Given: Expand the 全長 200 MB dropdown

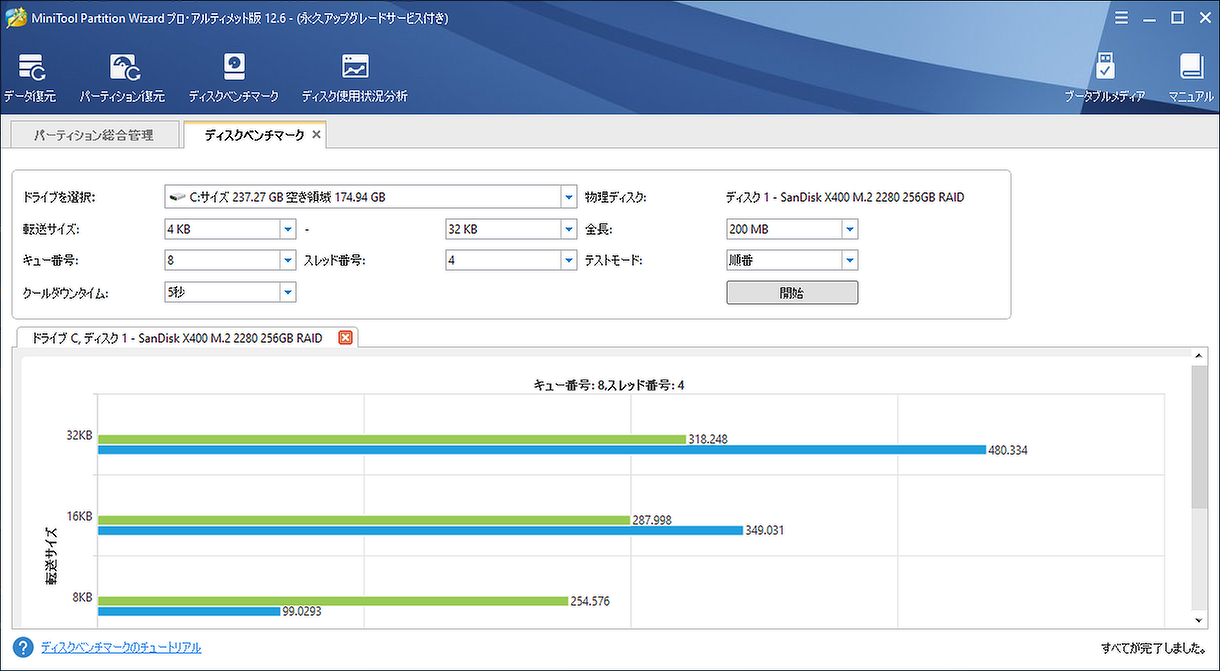Looking at the screenshot, I should 849,228.
